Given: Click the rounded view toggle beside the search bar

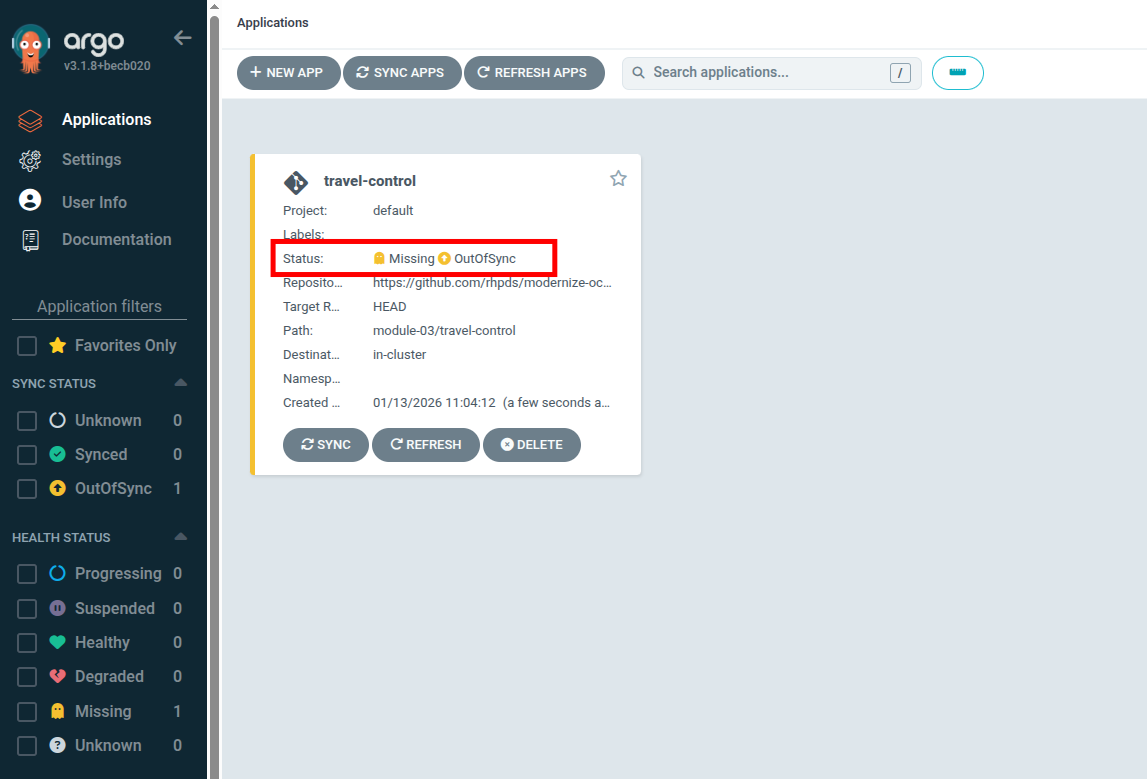Looking at the screenshot, I should pyautogui.click(x=957, y=72).
